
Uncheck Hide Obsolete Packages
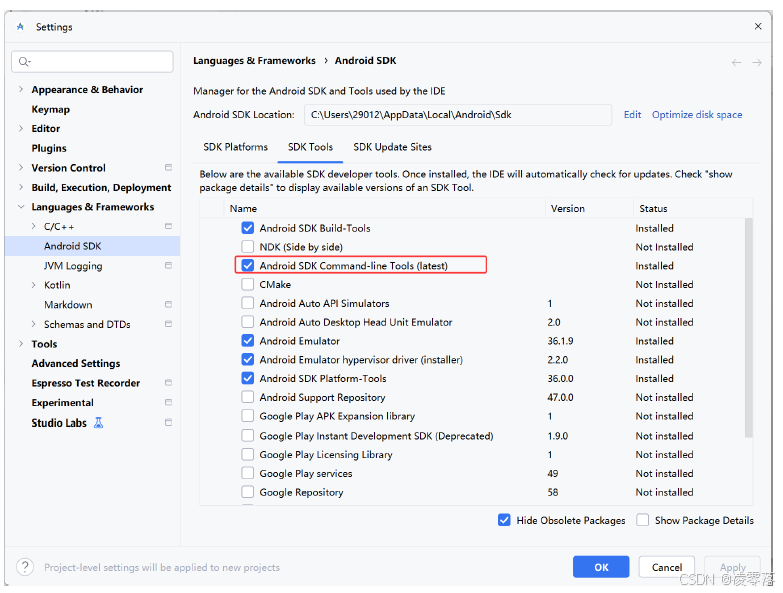tap(504, 520)
